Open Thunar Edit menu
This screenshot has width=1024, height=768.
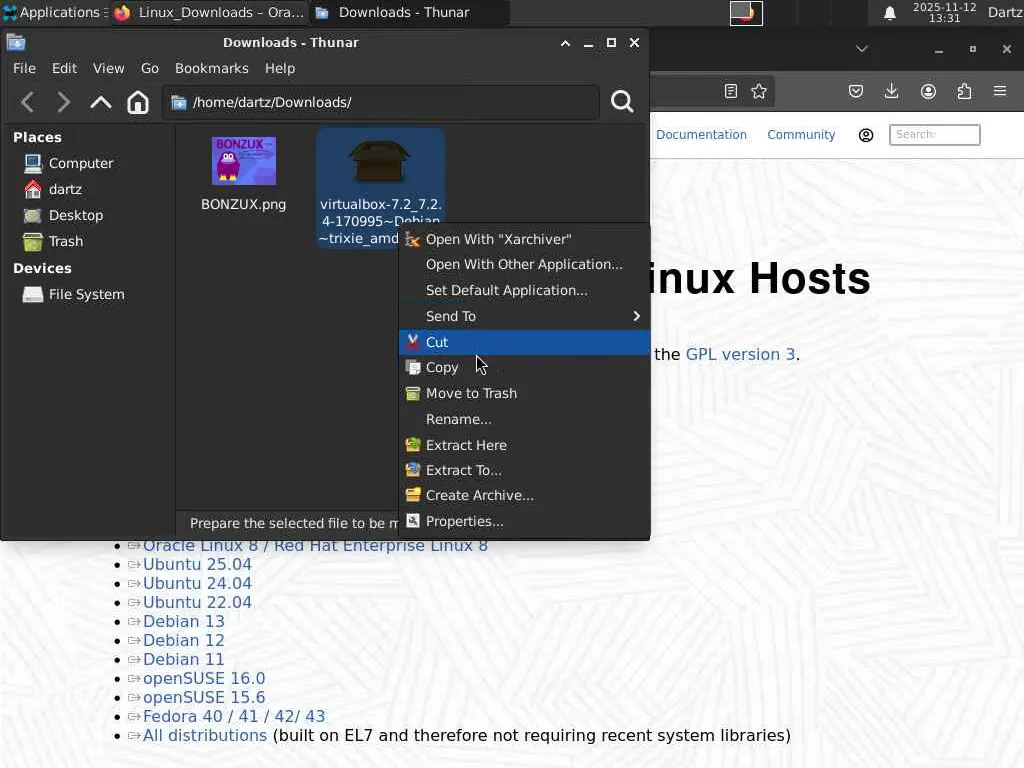pos(64,69)
